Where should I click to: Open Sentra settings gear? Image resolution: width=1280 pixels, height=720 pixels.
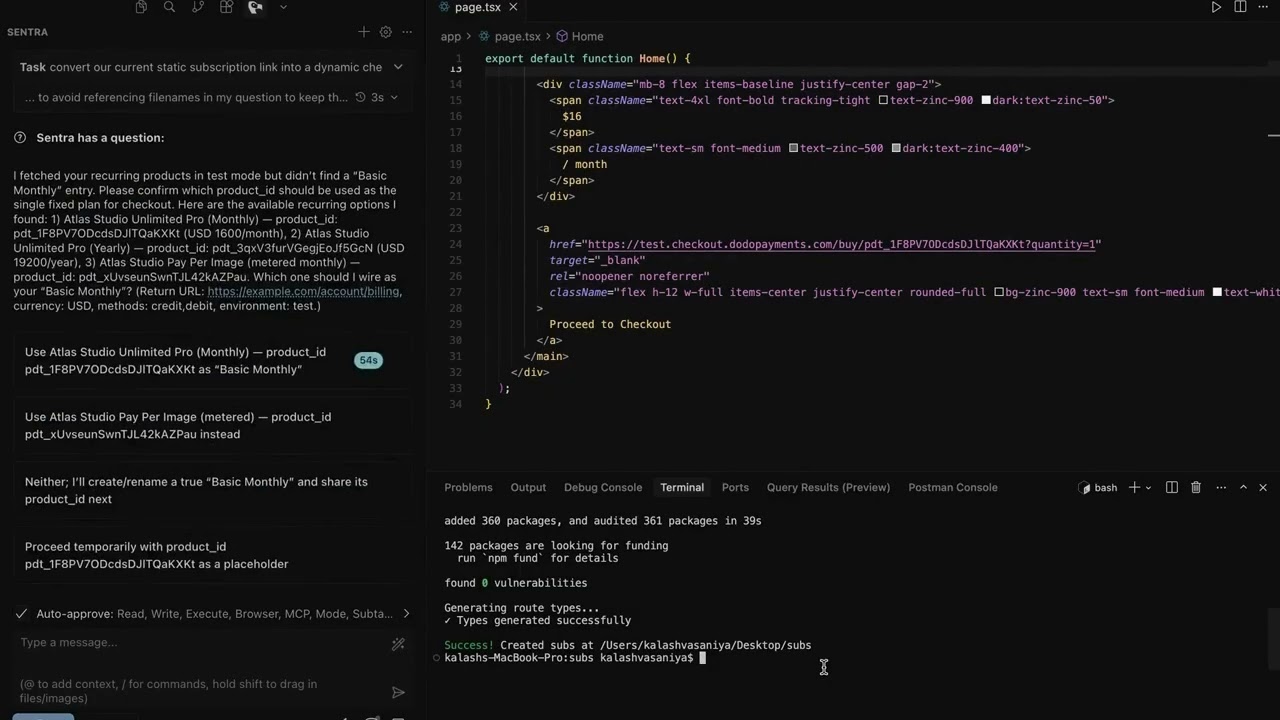coord(386,32)
